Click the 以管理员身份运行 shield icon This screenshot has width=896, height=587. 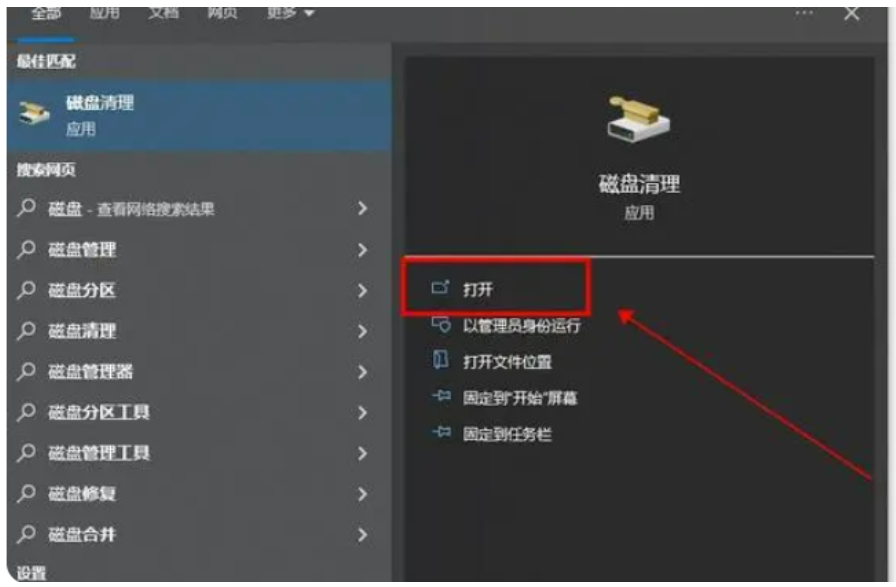click(441, 325)
